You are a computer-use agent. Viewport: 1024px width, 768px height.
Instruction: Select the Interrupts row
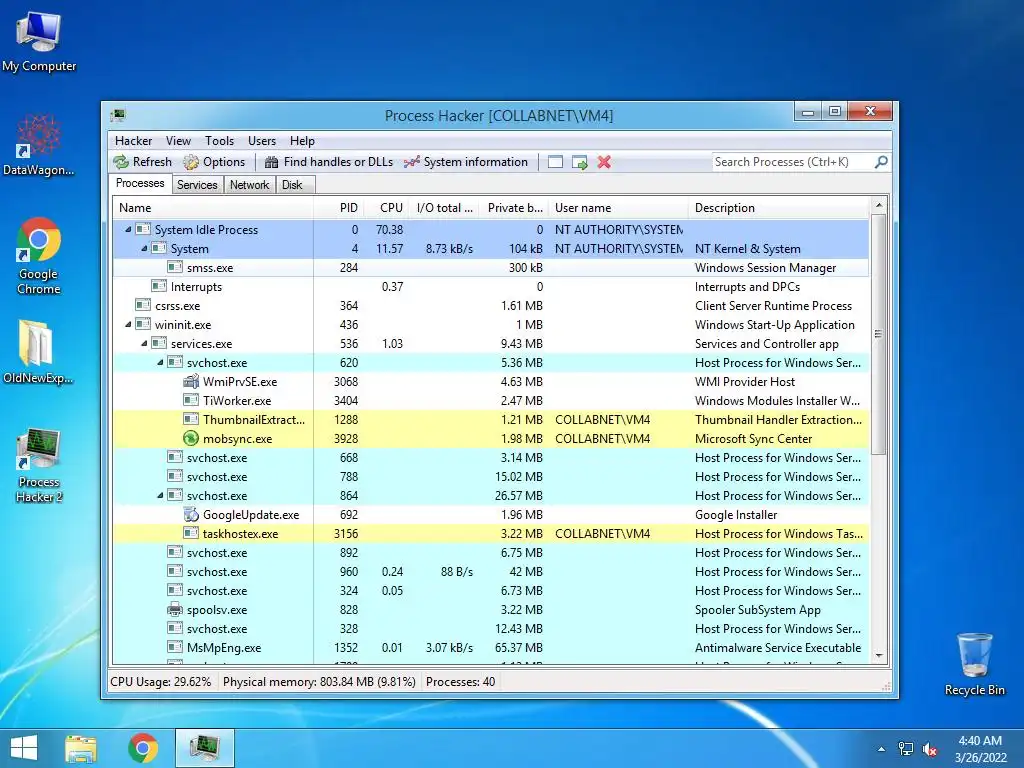pyautogui.click(x=491, y=287)
